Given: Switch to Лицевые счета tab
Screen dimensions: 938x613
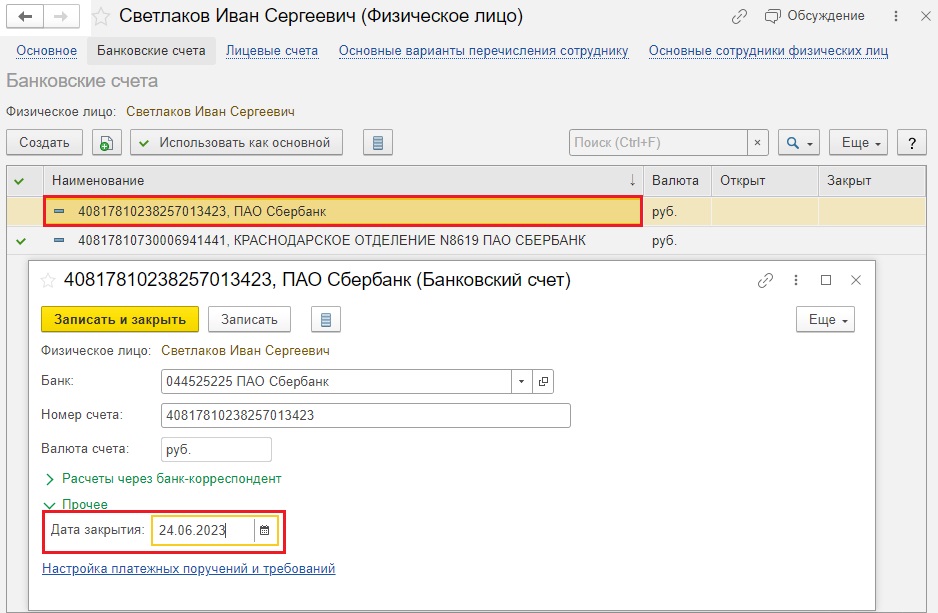Looking at the screenshot, I should click(272, 51).
